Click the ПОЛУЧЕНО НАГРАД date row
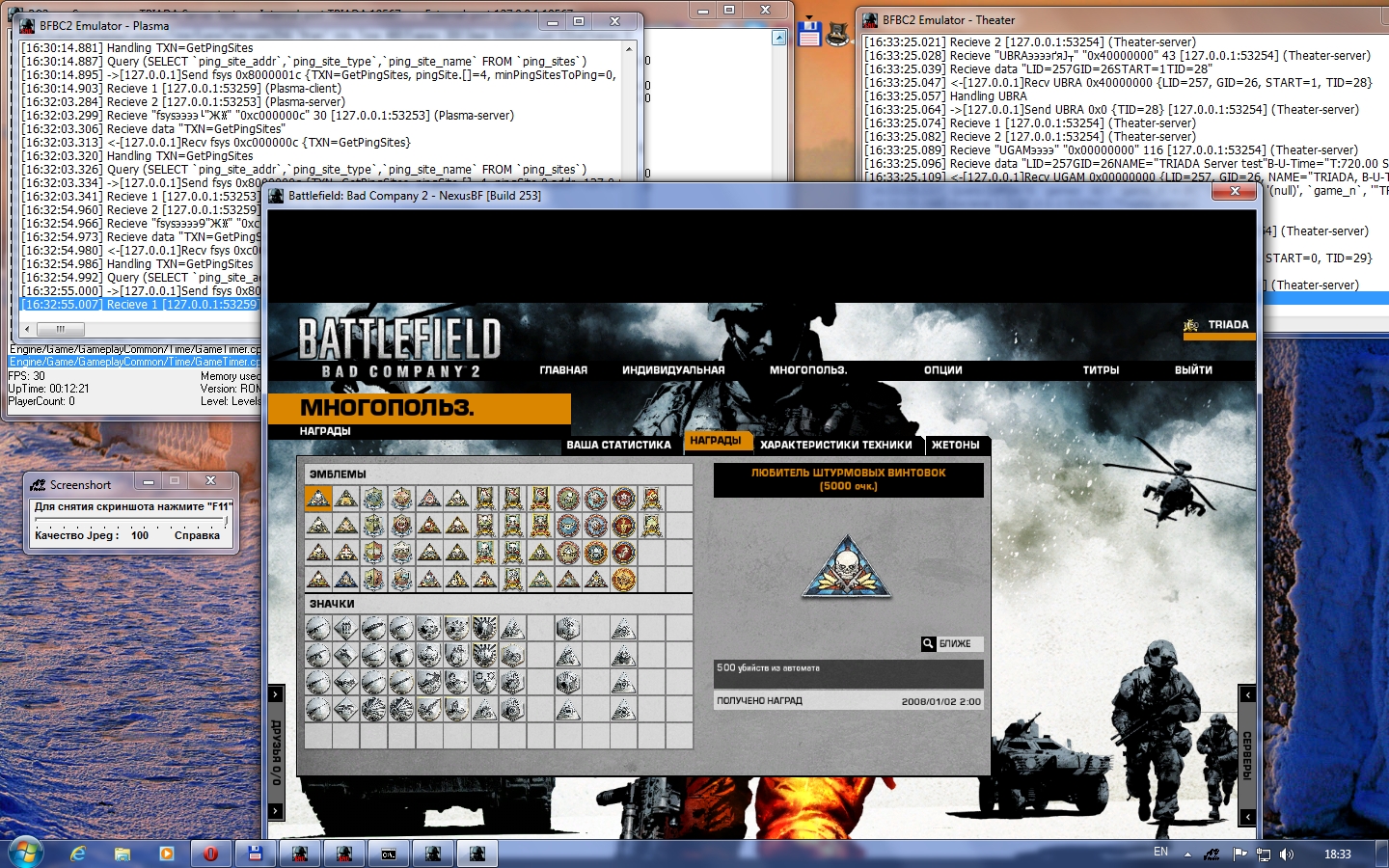 (849, 701)
